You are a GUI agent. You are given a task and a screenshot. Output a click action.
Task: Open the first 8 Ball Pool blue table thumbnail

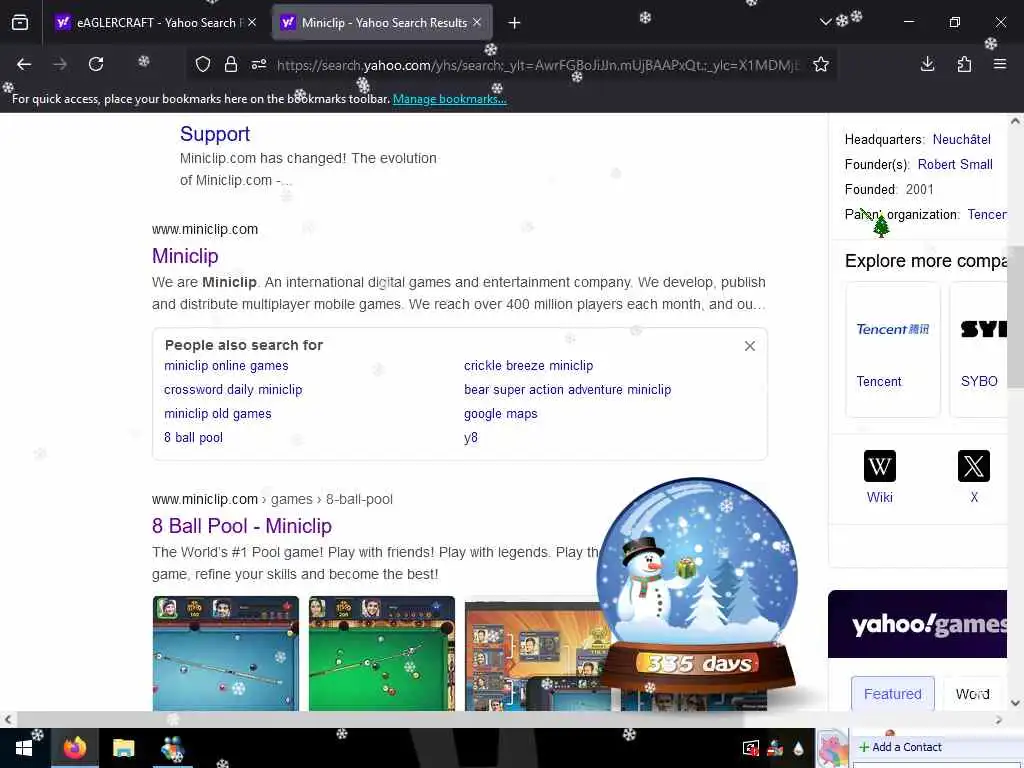click(225, 653)
